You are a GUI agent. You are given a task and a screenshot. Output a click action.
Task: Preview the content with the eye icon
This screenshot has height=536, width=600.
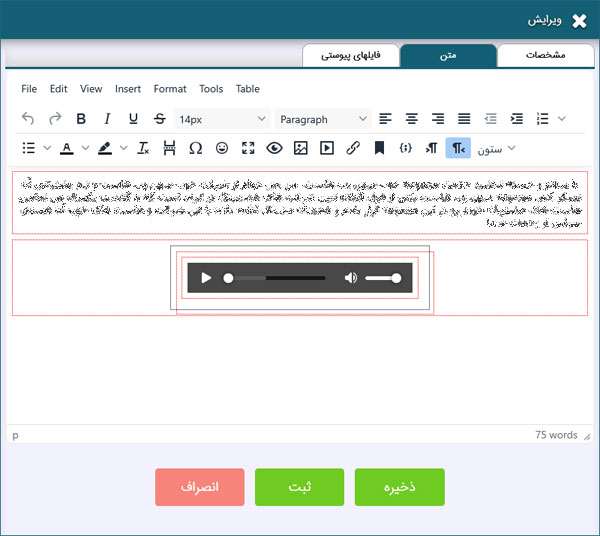274,148
